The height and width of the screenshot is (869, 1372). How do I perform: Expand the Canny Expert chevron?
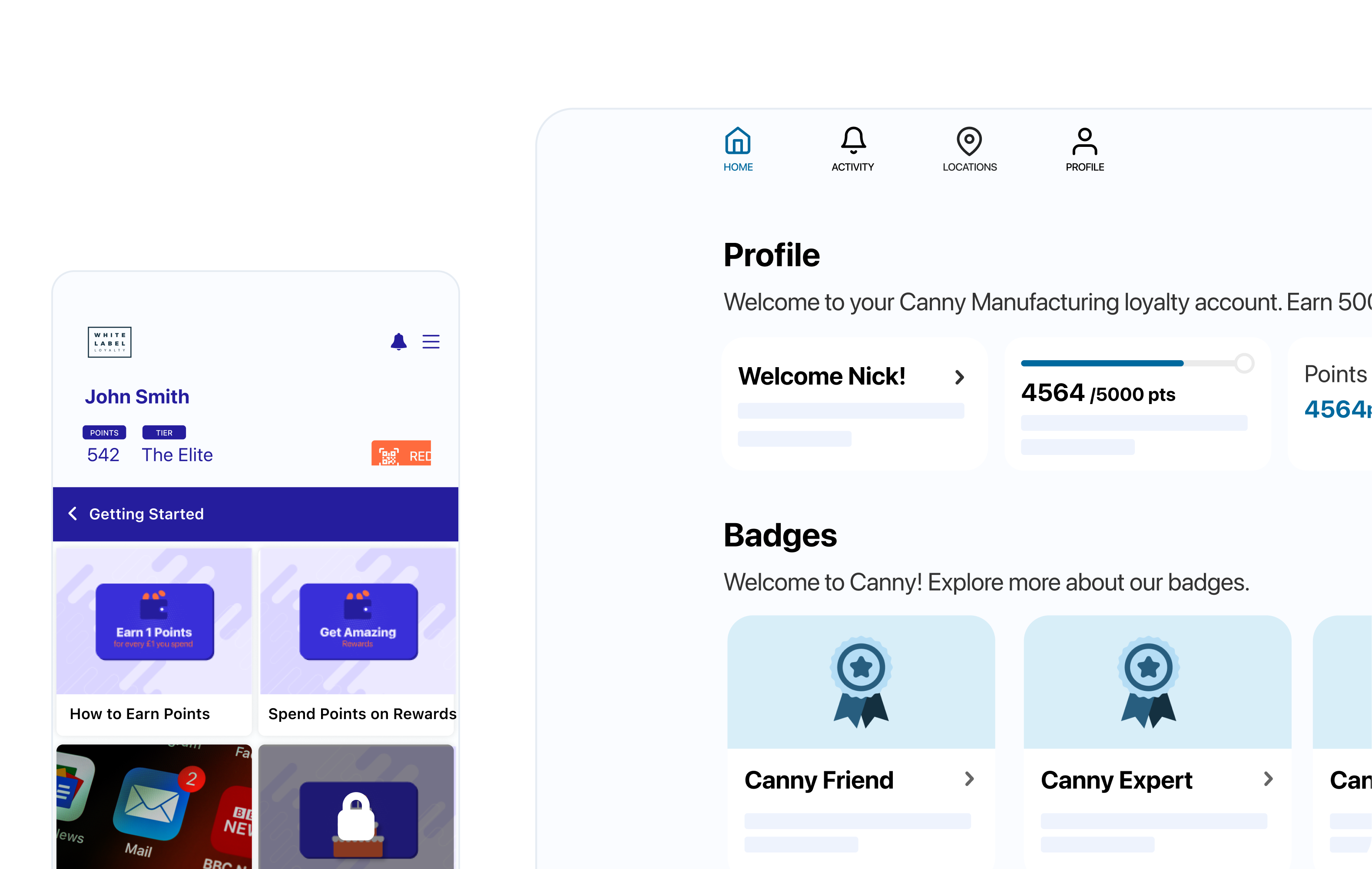(x=1268, y=779)
